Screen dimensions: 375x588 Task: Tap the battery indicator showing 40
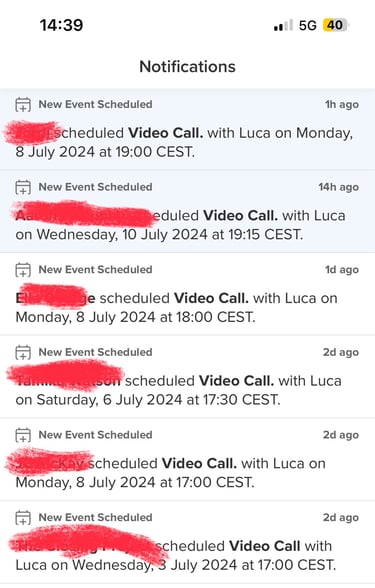pyautogui.click(x=336, y=25)
